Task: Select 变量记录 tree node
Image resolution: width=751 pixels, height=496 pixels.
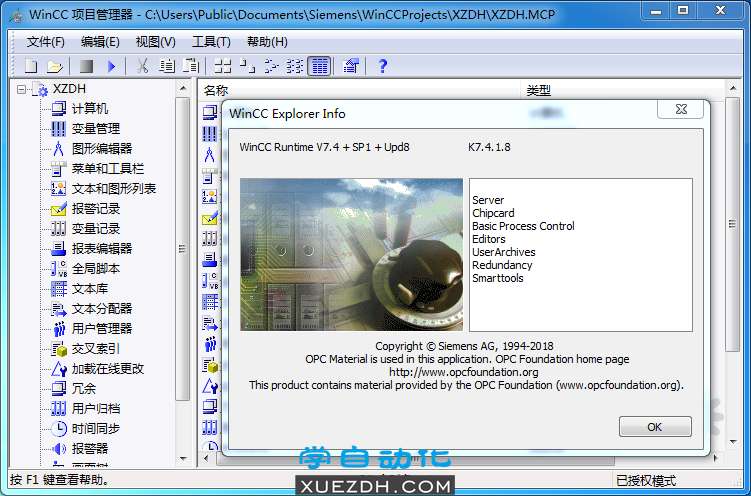Action: click(x=96, y=229)
